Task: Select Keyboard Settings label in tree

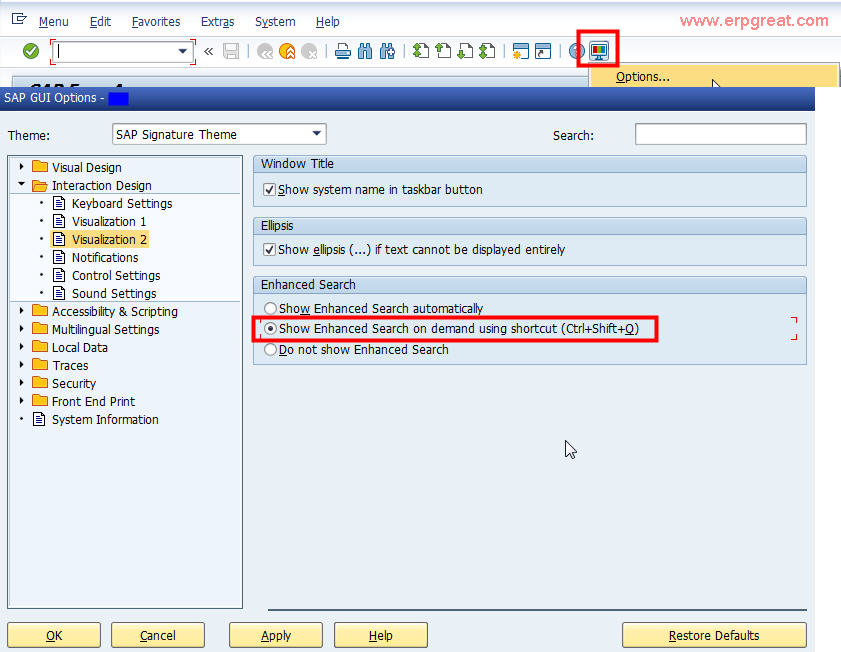Action: click(x=122, y=203)
